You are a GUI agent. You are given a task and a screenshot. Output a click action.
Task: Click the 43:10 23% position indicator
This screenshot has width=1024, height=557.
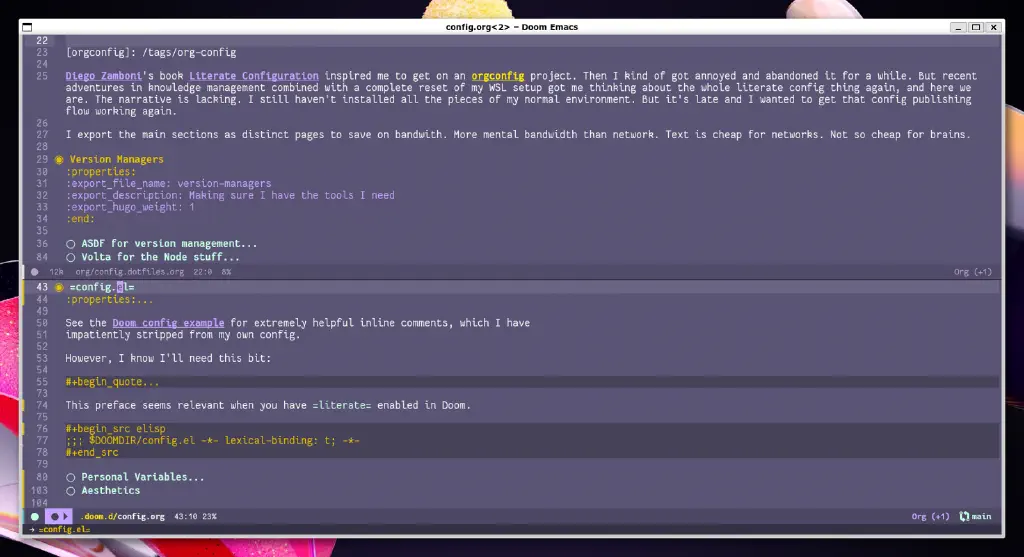pyautogui.click(x=195, y=517)
